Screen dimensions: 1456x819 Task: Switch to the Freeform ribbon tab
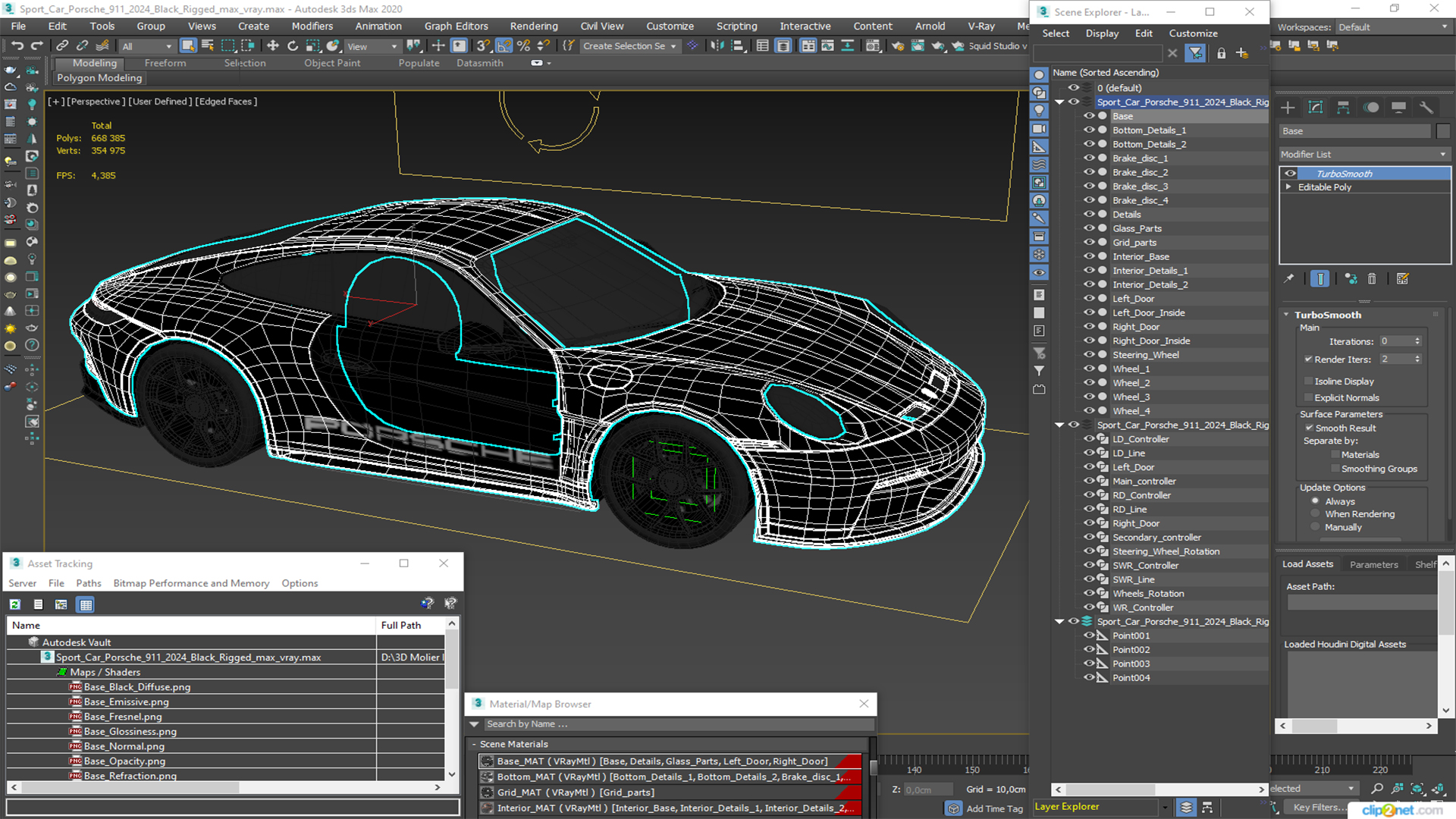coord(165,63)
